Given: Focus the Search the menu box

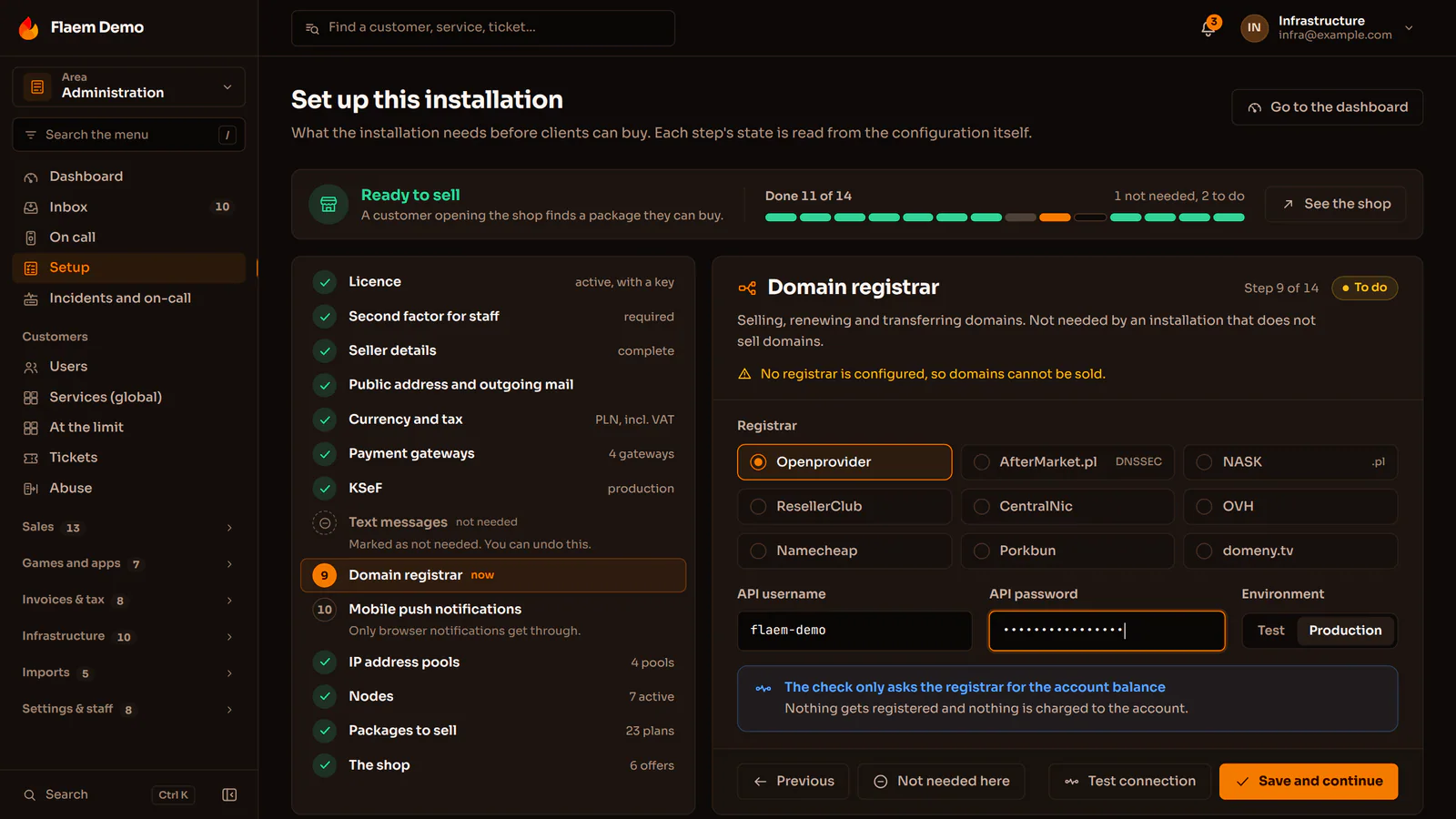Looking at the screenshot, I should (x=128, y=135).
